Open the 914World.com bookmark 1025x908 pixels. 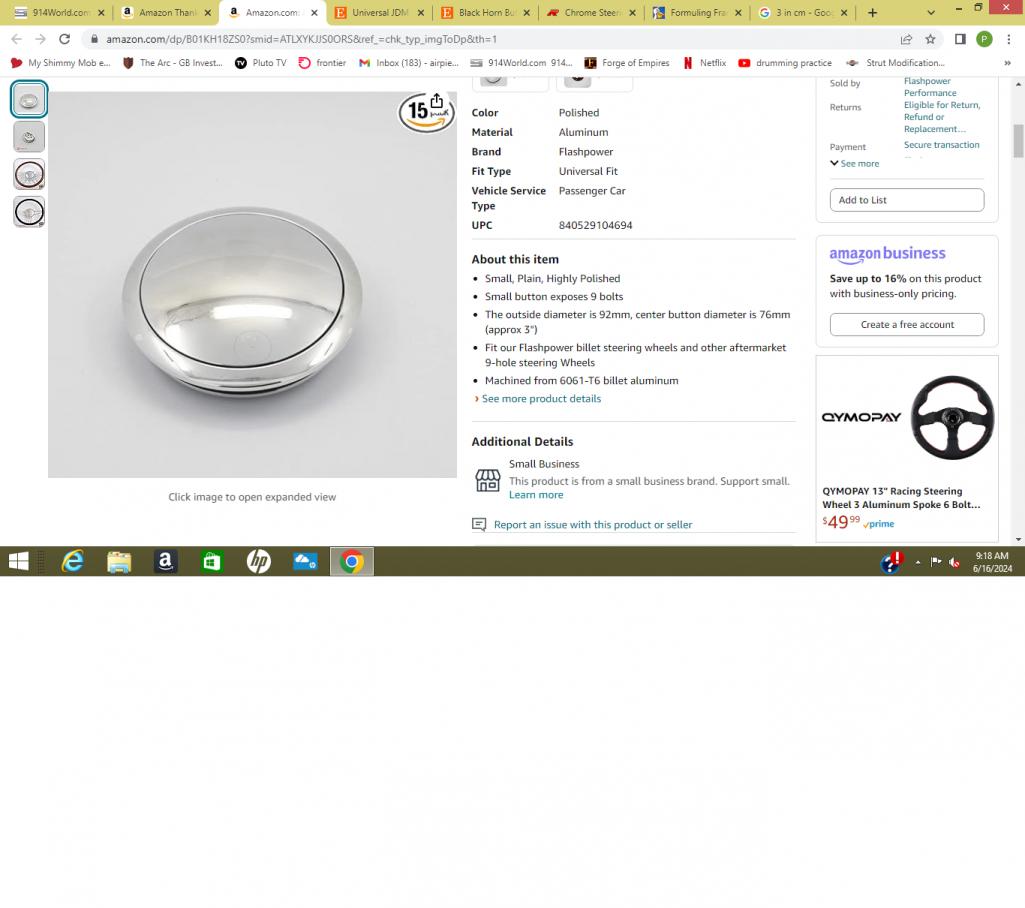pyautogui.click(x=521, y=63)
